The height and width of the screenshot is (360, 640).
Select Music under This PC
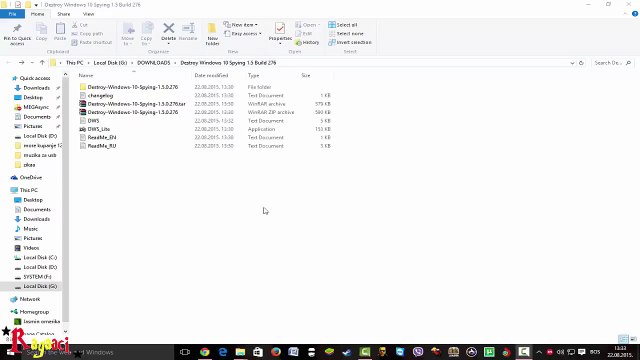30,229
